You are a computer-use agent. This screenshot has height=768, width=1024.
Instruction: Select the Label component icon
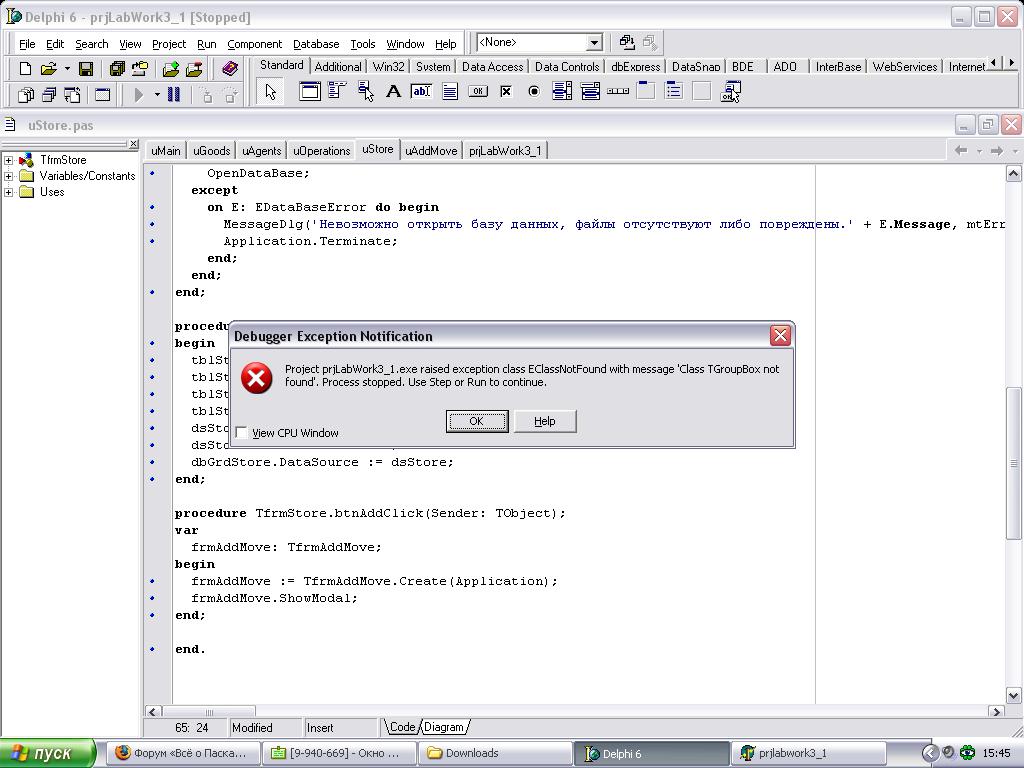point(393,92)
